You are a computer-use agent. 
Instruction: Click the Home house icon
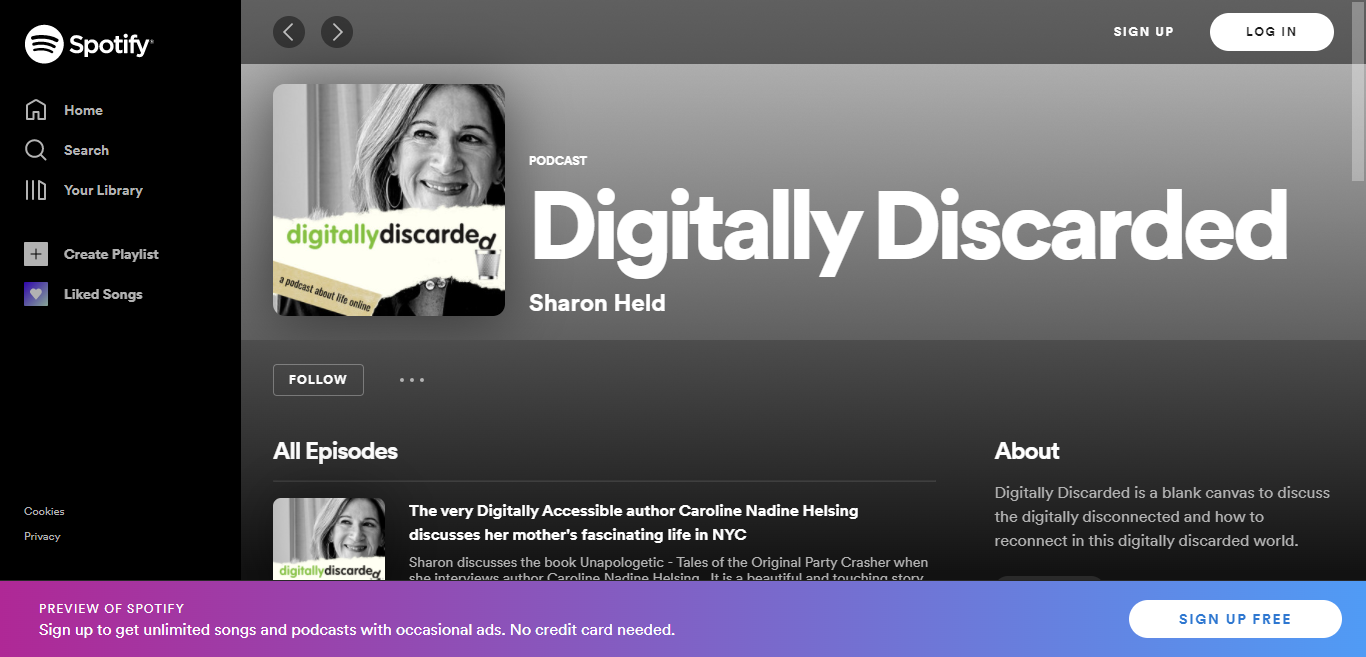coord(36,110)
